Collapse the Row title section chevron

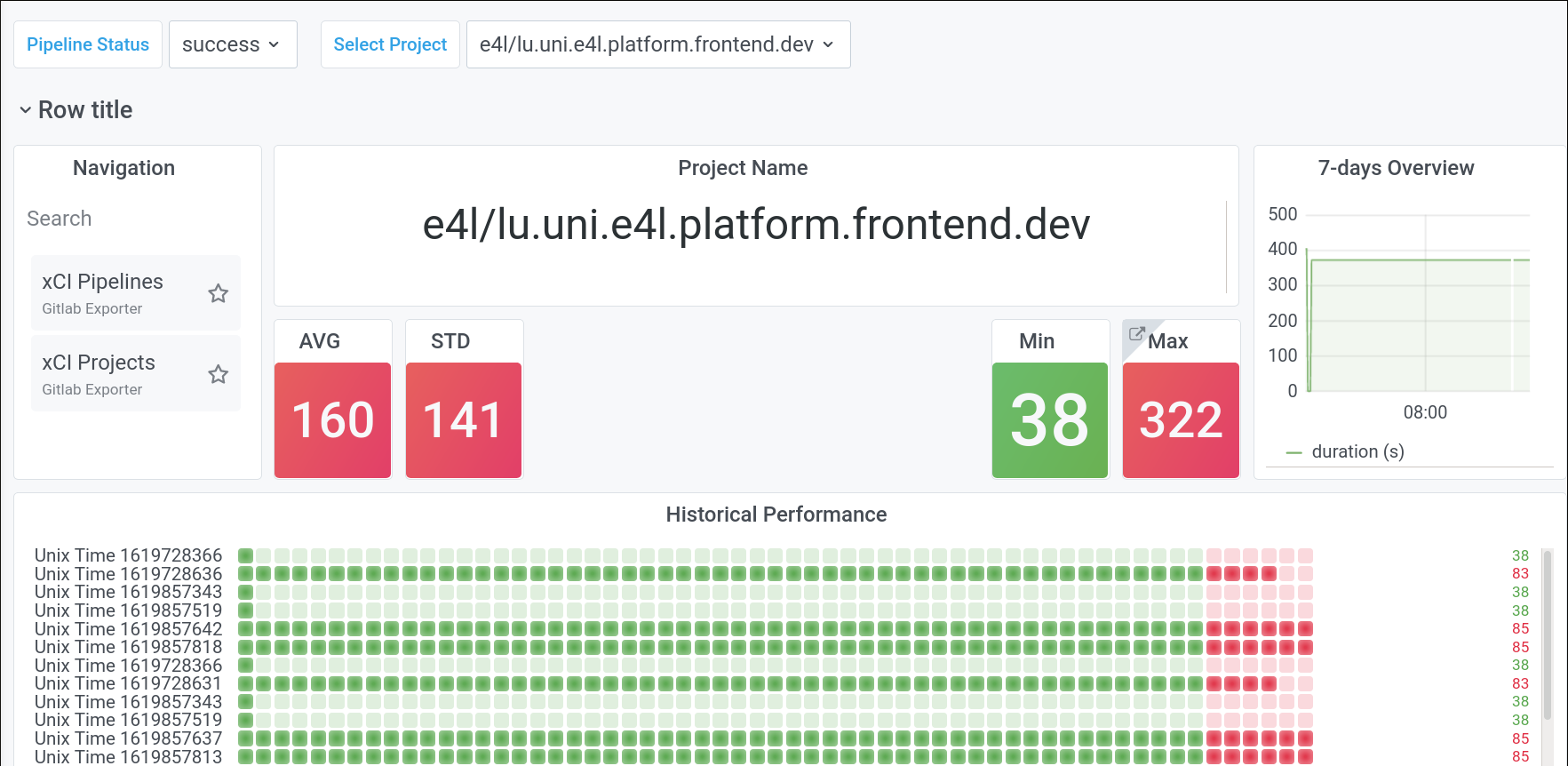(26, 110)
